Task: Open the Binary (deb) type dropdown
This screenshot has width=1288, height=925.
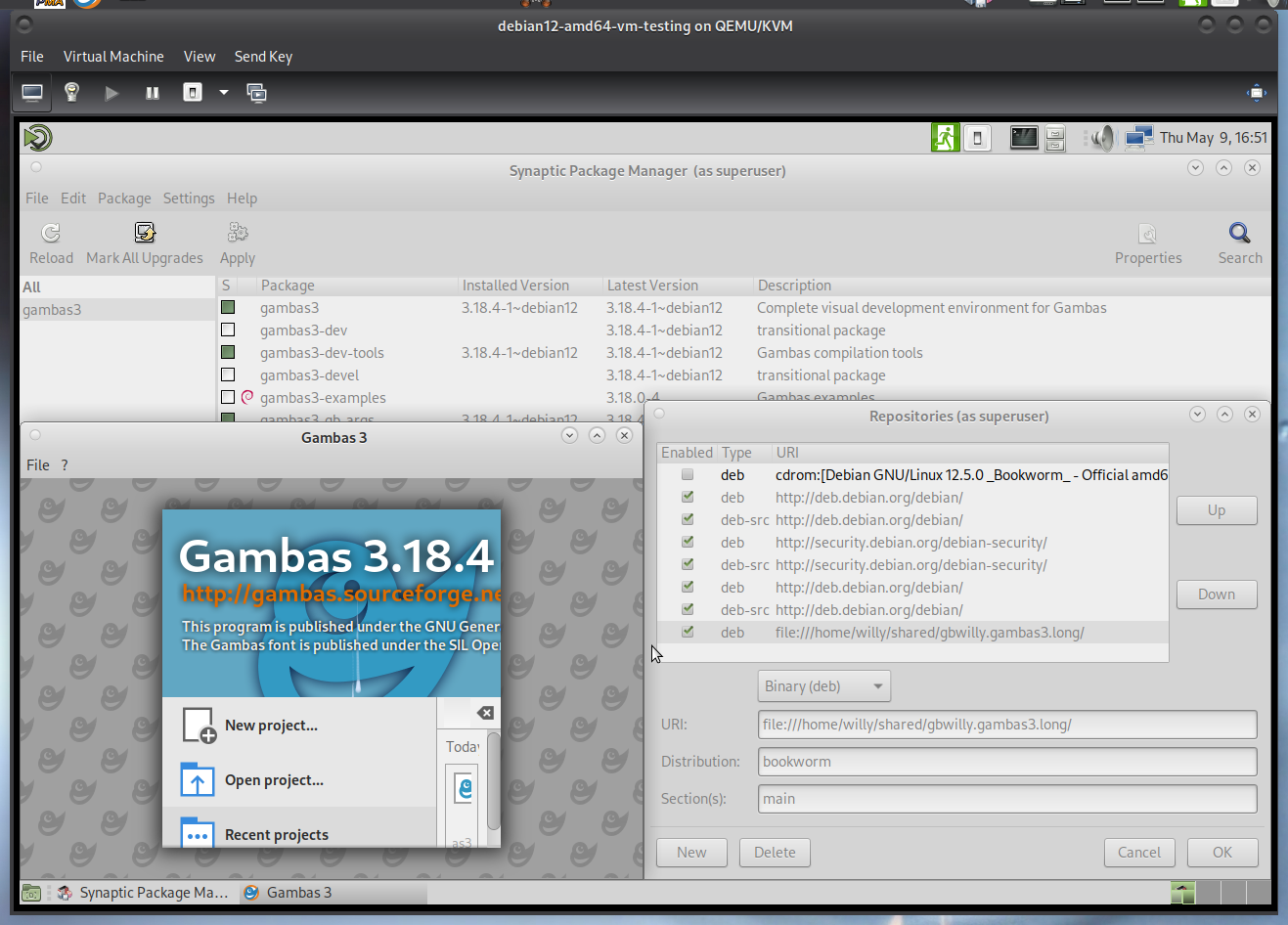Action: pos(823,686)
